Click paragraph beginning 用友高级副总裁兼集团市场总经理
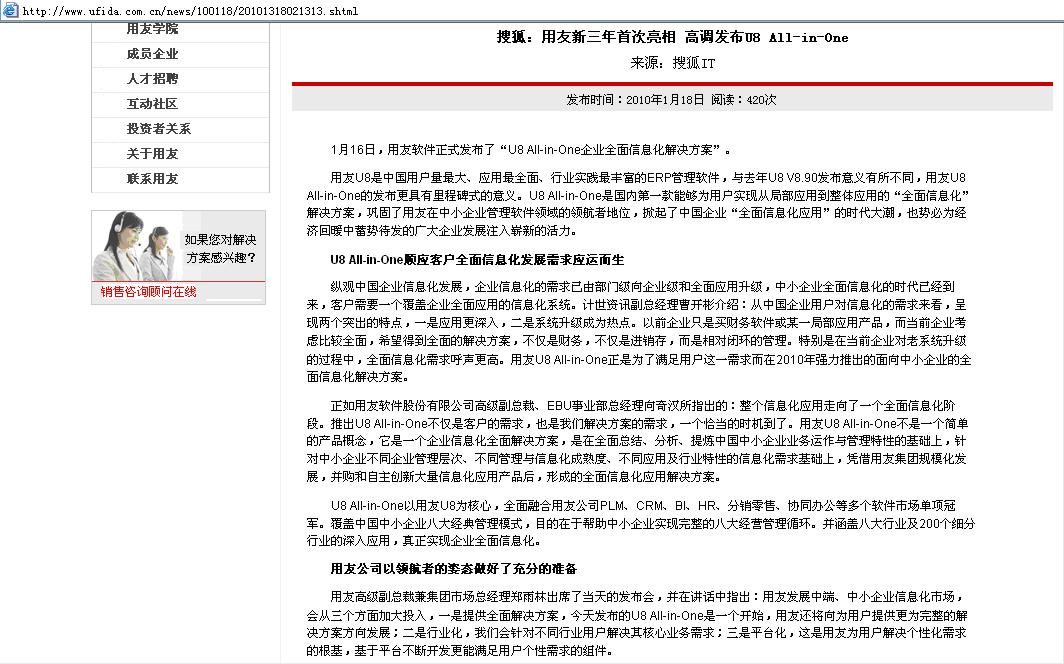The height and width of the screenshot is (664, 1064). tap(638, 624)
